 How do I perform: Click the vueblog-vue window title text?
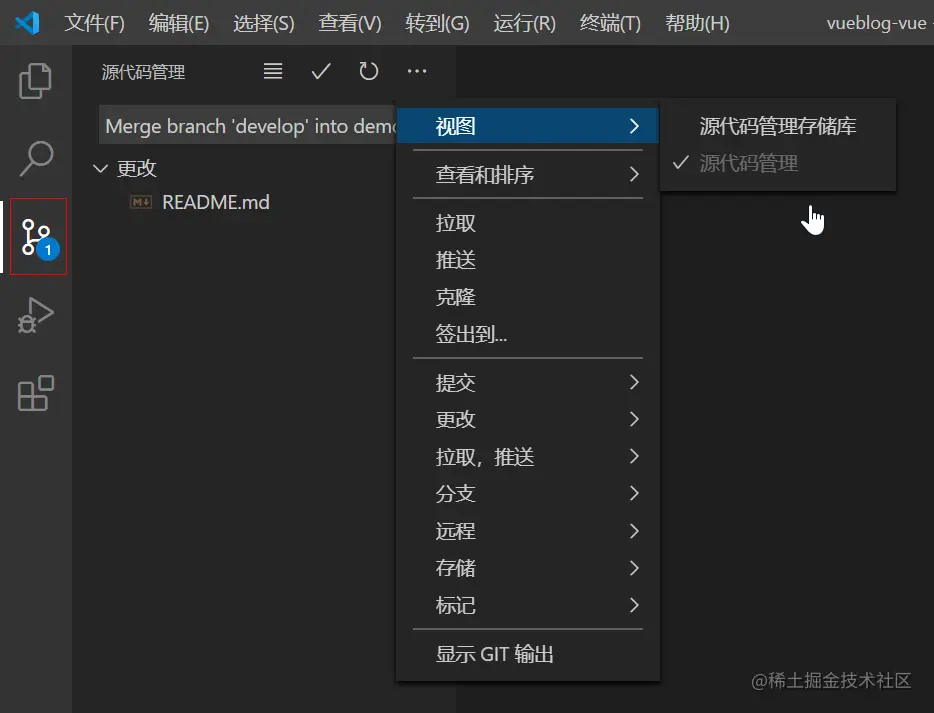point(876,23)
